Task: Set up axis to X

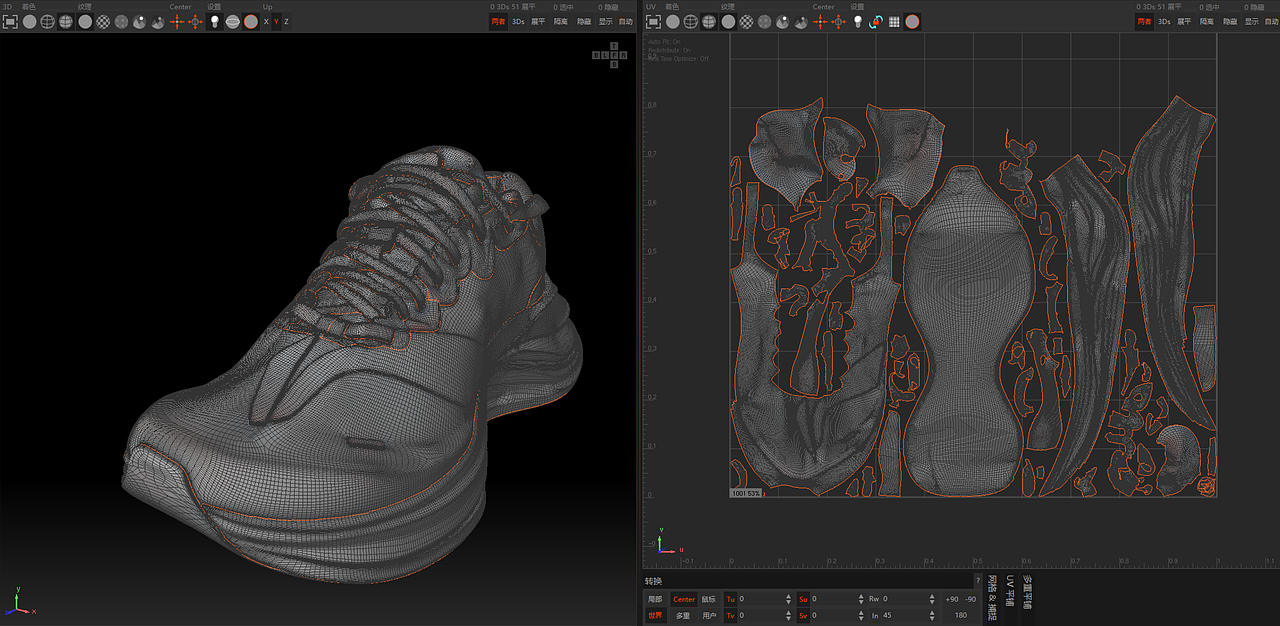Action: [x=266, y=21]
